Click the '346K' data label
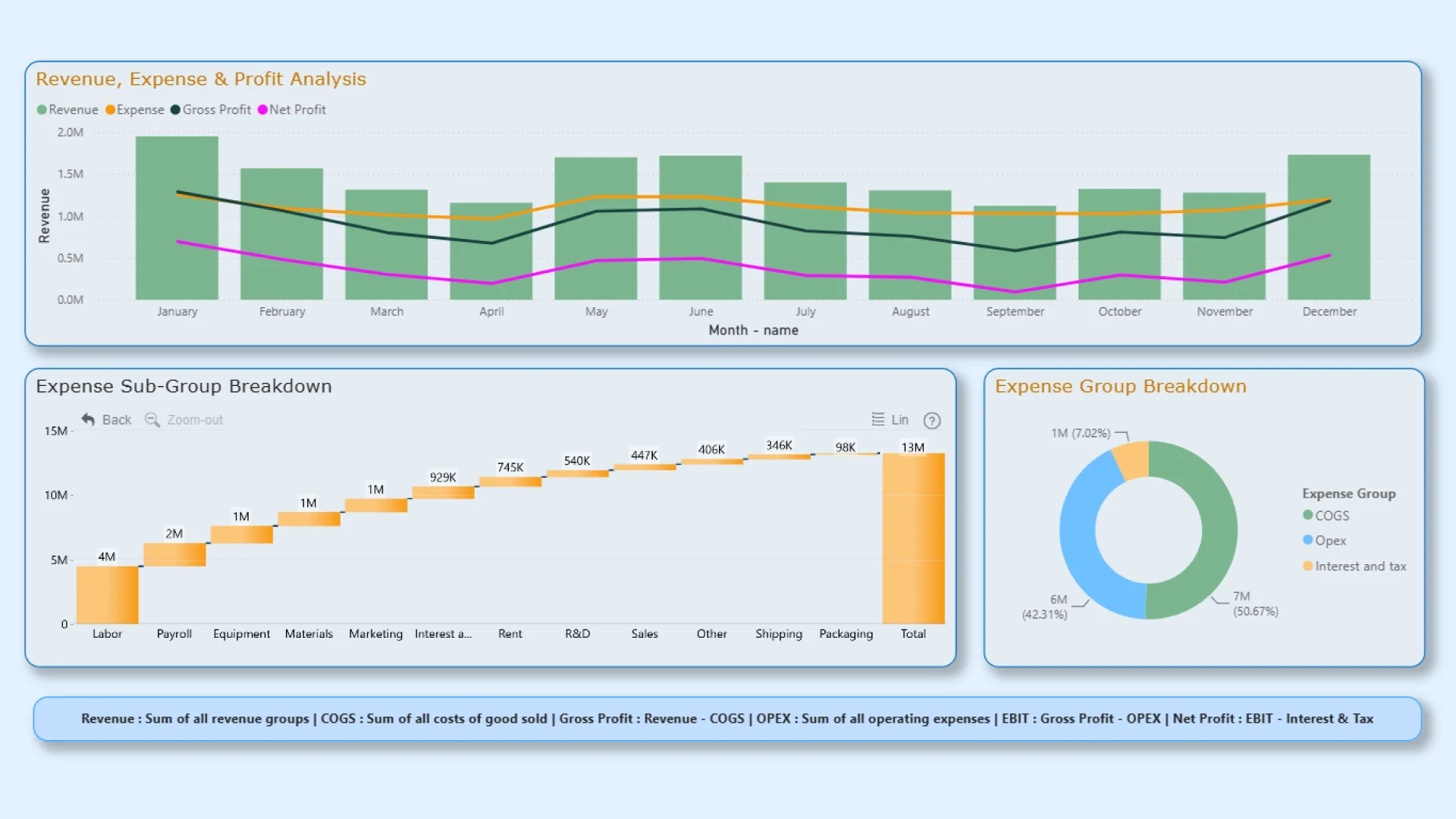The height and width of the screenshot is (819, 1456). pyautogui.click(x=779, y=445)
